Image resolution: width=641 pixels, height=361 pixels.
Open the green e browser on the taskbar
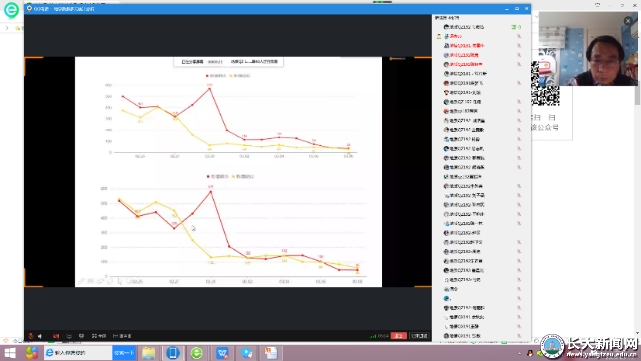197,353
